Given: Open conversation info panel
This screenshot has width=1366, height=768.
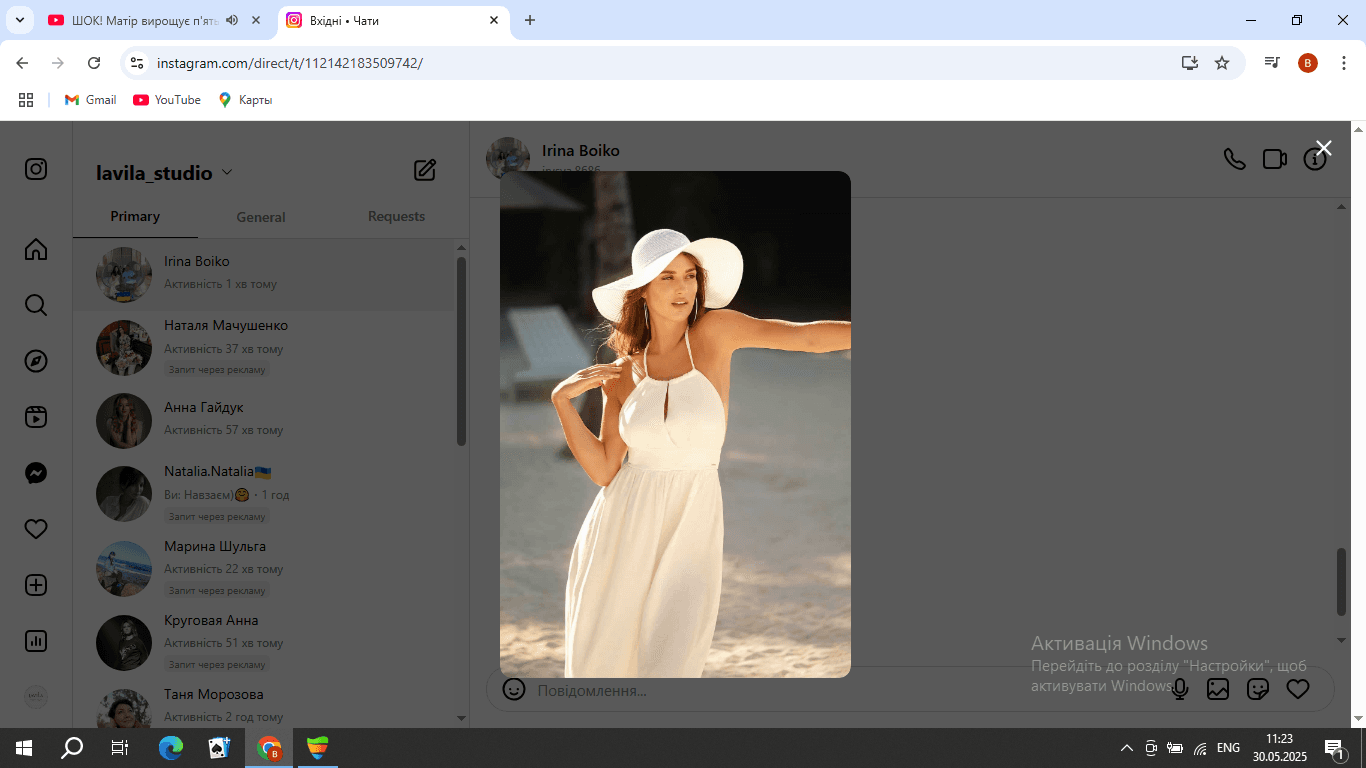Looking at the screenshot, I should tap(1315, 159).
